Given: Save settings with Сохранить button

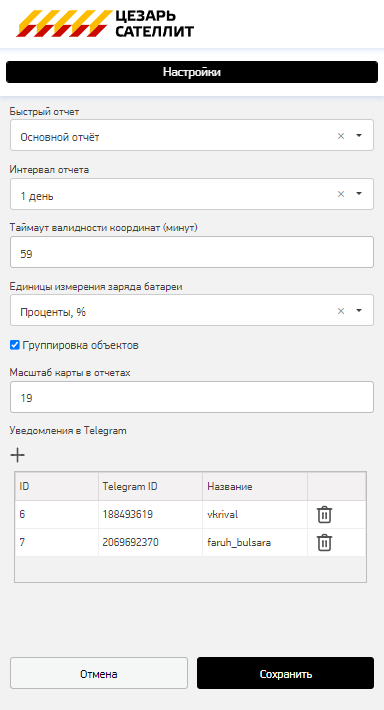Looking at the screenshot, I should (x=285, y=673).
